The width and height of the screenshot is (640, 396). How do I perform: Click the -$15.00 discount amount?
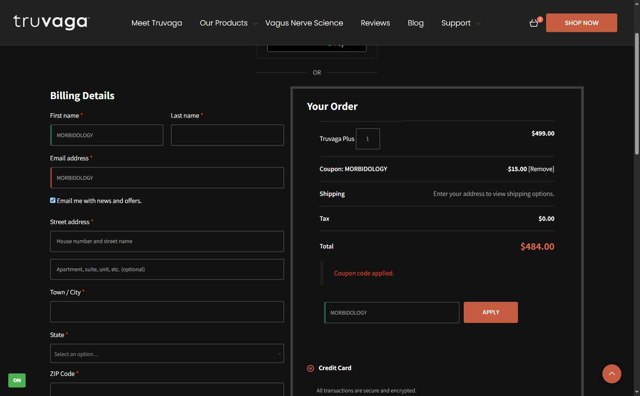(517, 169)
